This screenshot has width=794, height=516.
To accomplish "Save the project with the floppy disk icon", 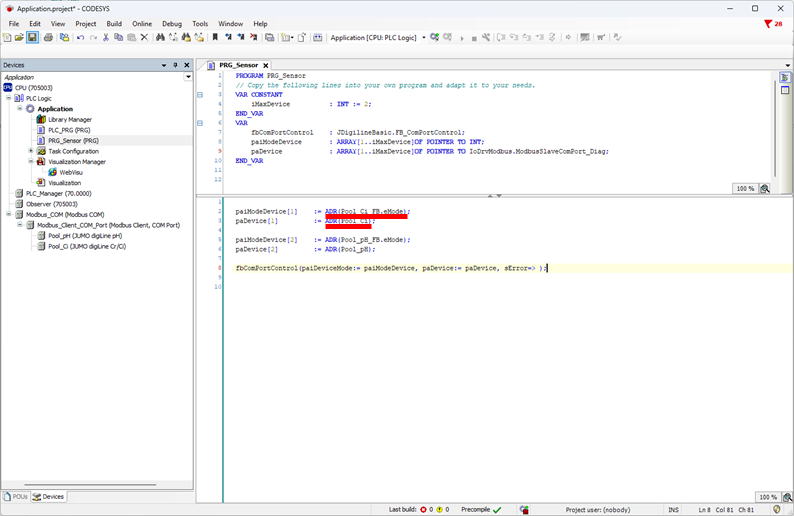I will click(32, 37).
